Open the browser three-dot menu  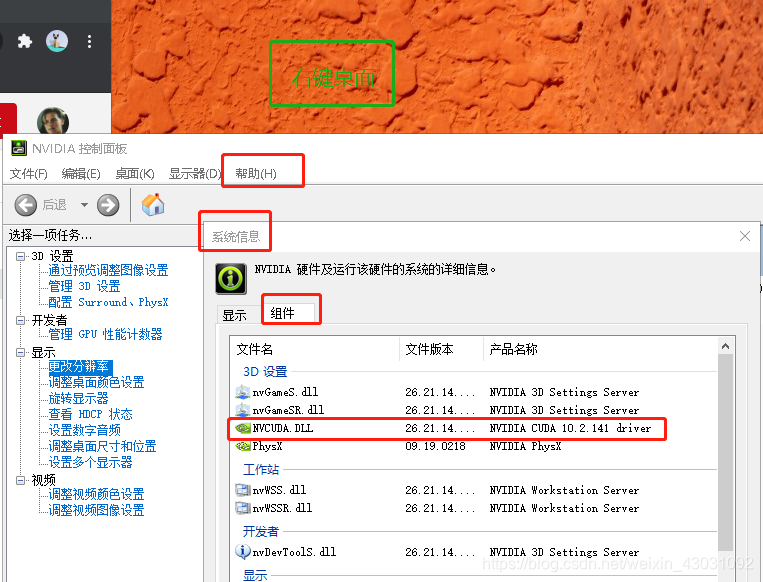(x=89, y=41)
